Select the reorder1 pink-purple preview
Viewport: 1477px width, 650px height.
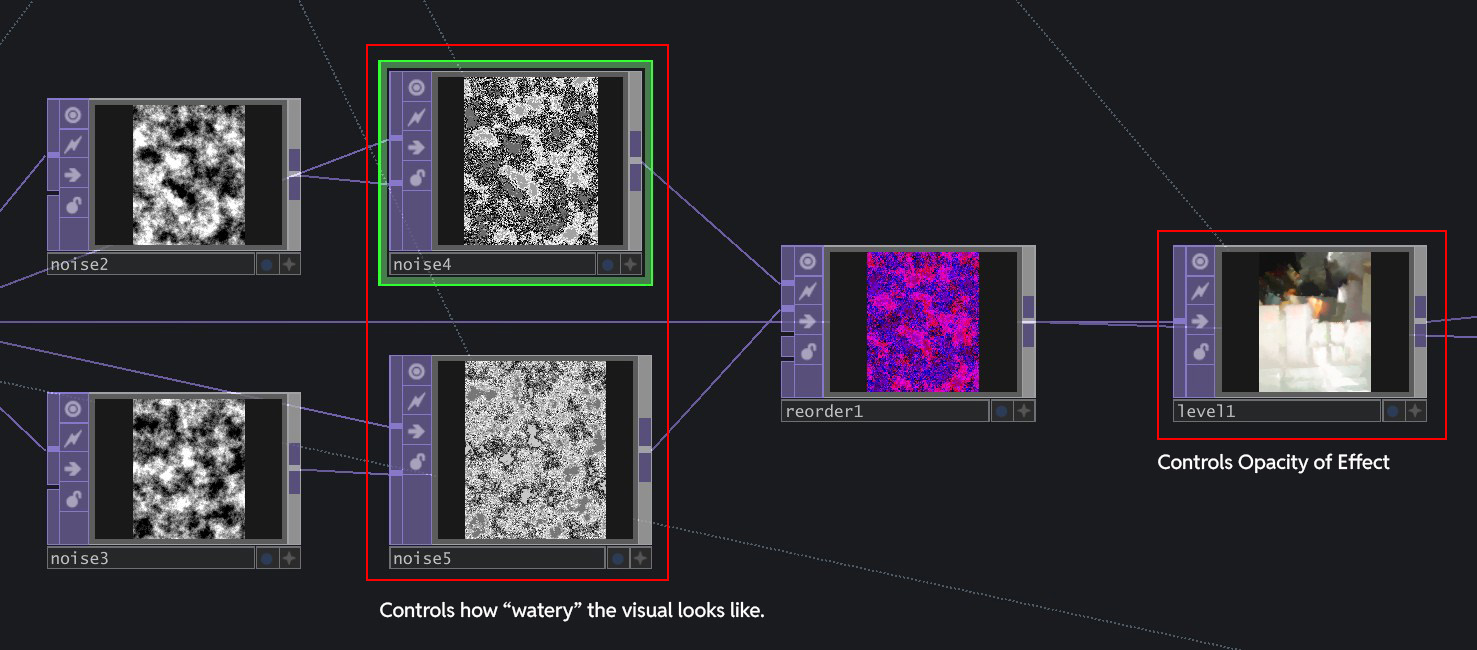coord(922,321)
